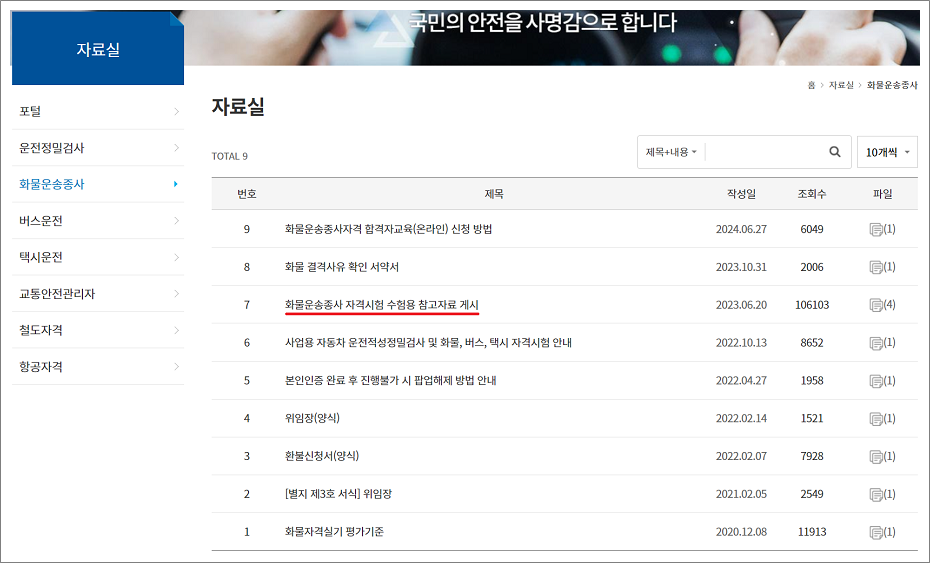930x563 pixels.
Task: Open file attachment icon for post 5
Action: pyautogui.click(x=876, y=381)
